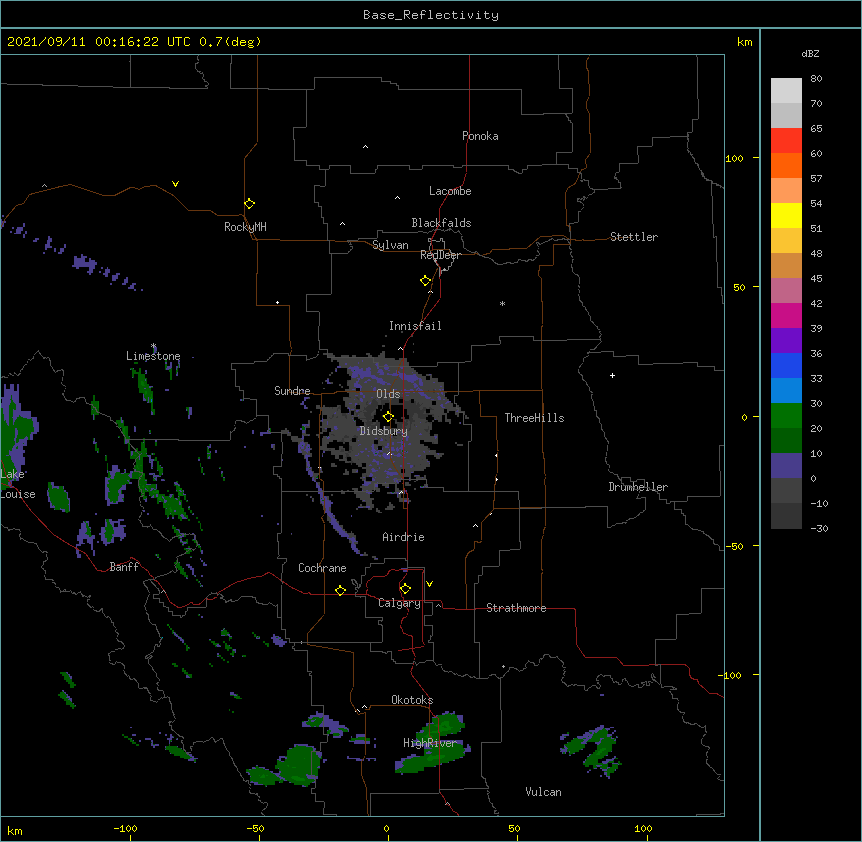The height and width of the screenshot is (842, 862).
Task: Click the Olds city label
Action: pyautogui.click(x=388, y=394)
